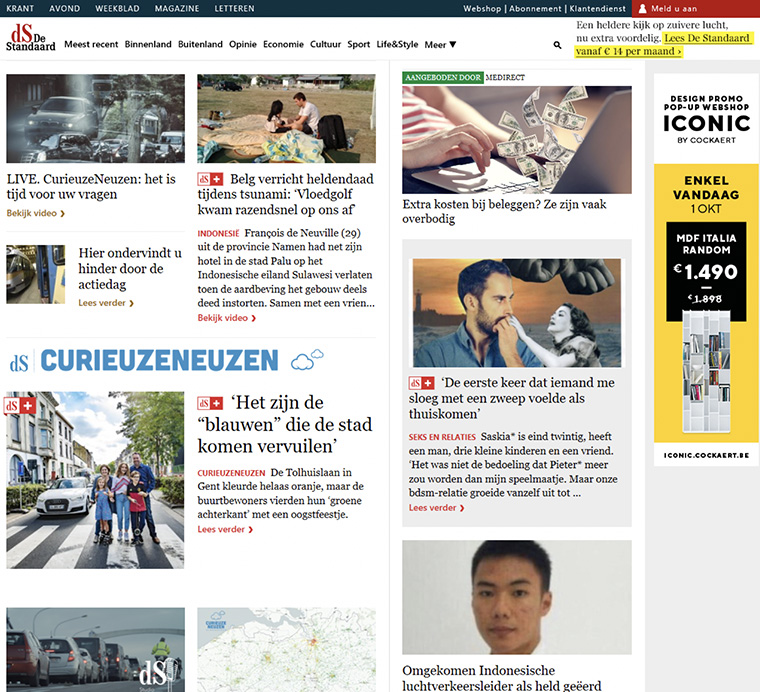
Task: Click 'Lees verder' under the Tolhuislaan article
Action: point(225,530)
